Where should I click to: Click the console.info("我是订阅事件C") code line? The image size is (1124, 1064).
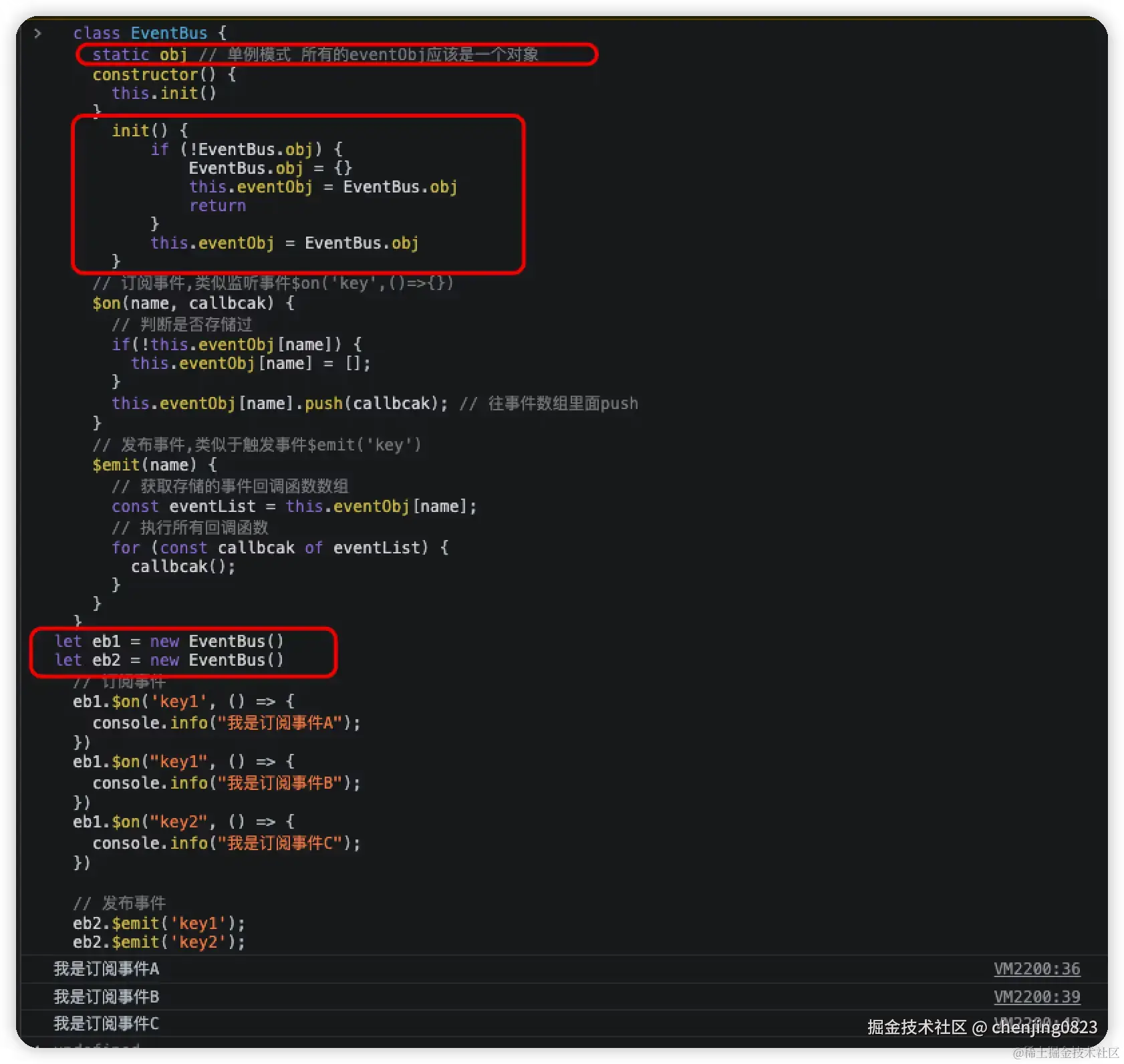(227, 843)
